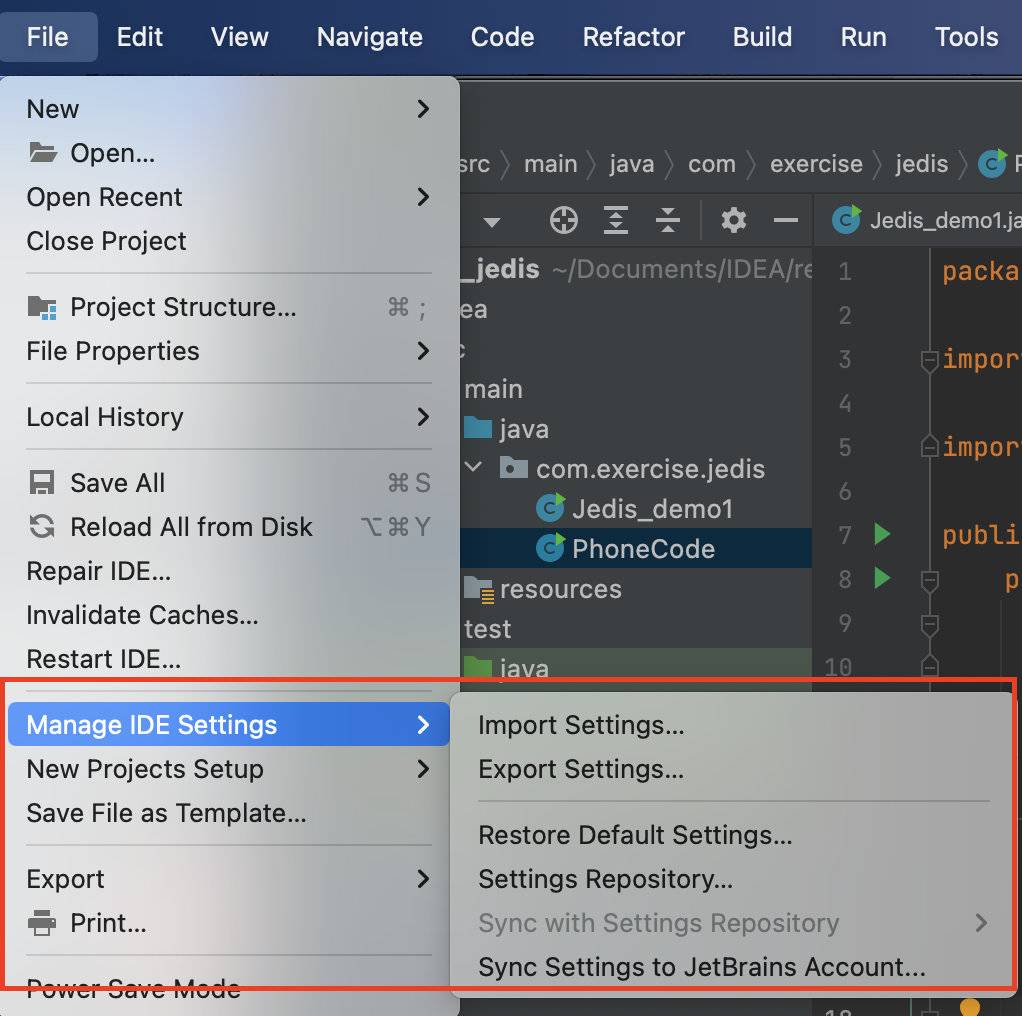Click the blue java source folder icon
This screenshot has height=1016, width=1022.
(x=478, y=428)
